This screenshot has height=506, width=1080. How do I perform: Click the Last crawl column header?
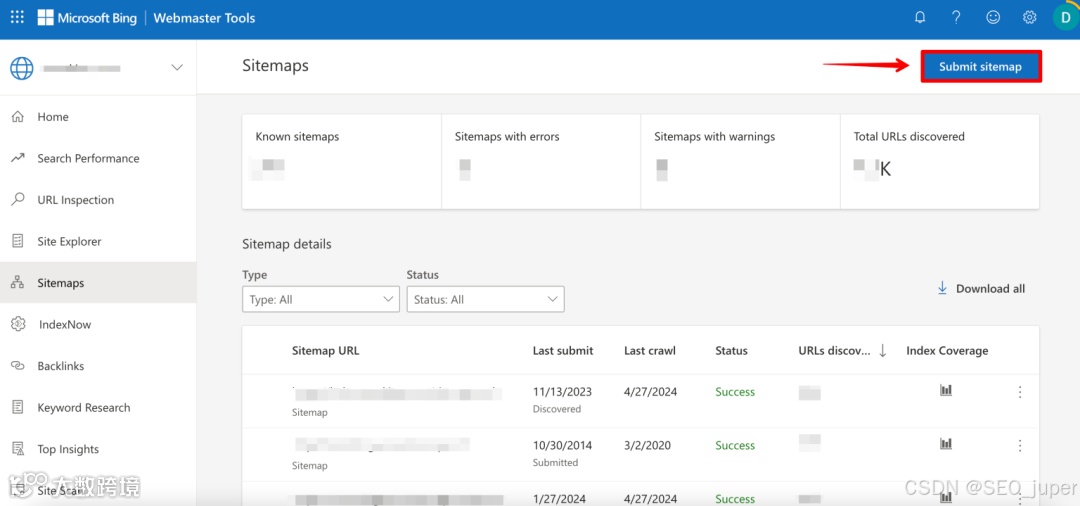pyautogui.click(x=650, y=350)
